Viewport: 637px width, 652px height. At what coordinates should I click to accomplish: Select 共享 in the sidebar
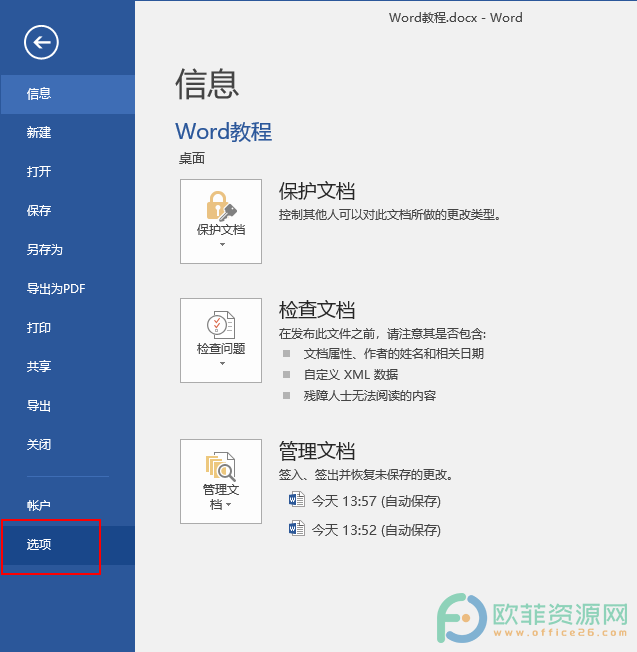67,366
